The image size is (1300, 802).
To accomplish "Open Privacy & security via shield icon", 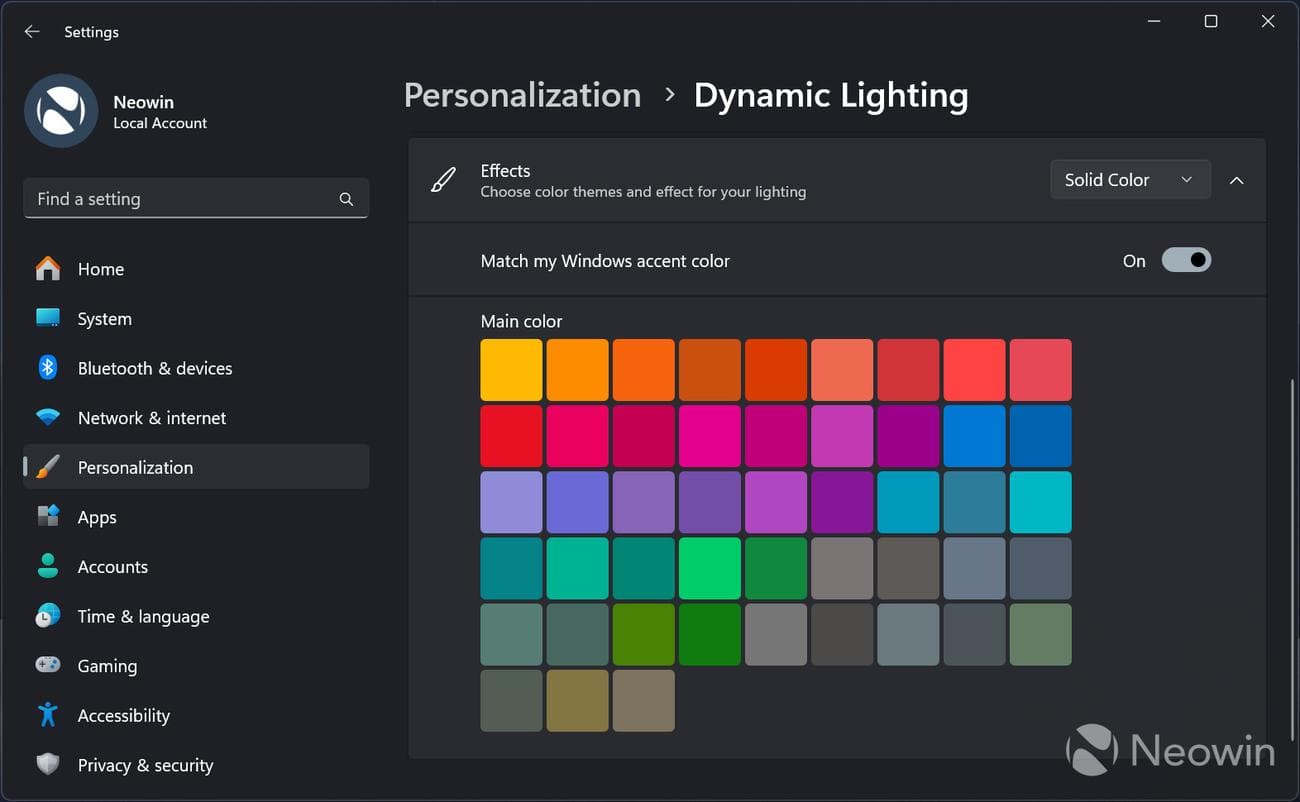I will pyautogui.click(x=47, y=764).
